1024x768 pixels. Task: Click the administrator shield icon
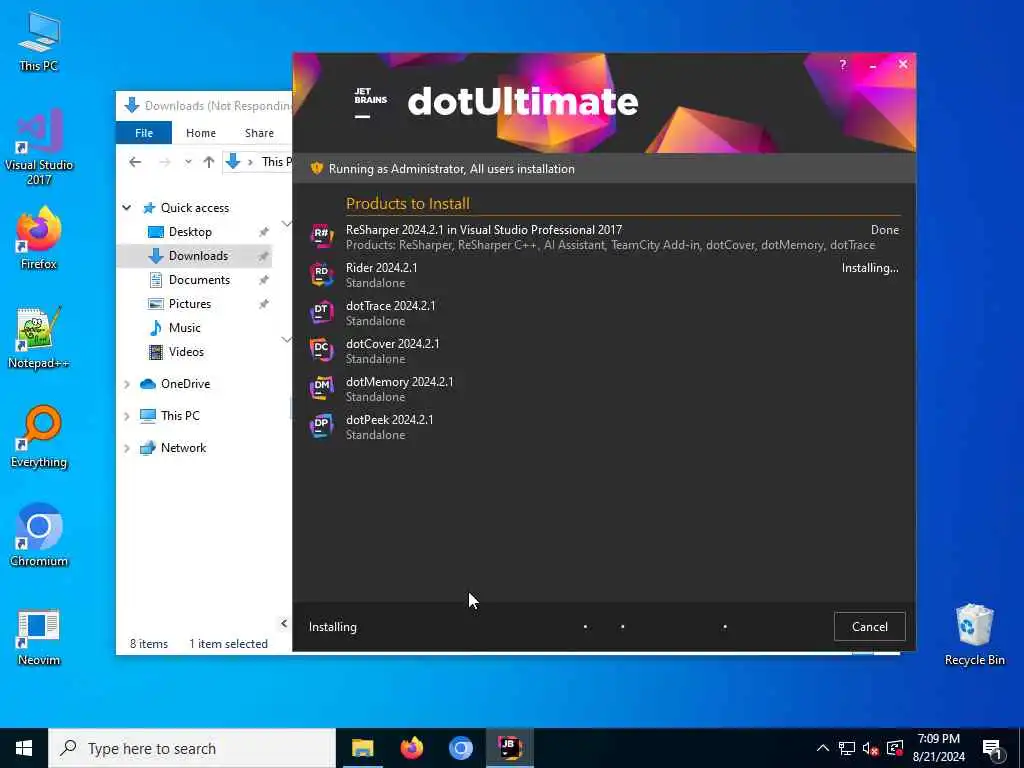[317, 168]
